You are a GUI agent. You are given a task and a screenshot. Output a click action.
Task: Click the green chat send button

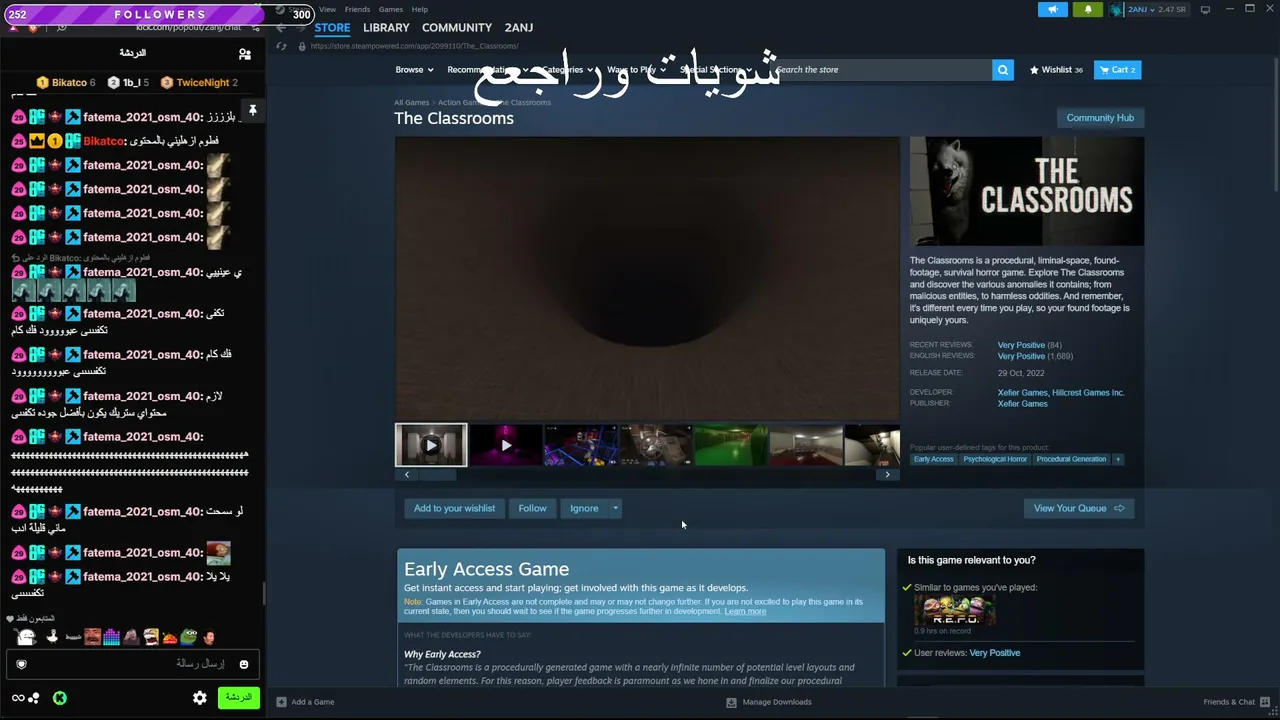tap(239, 697)
